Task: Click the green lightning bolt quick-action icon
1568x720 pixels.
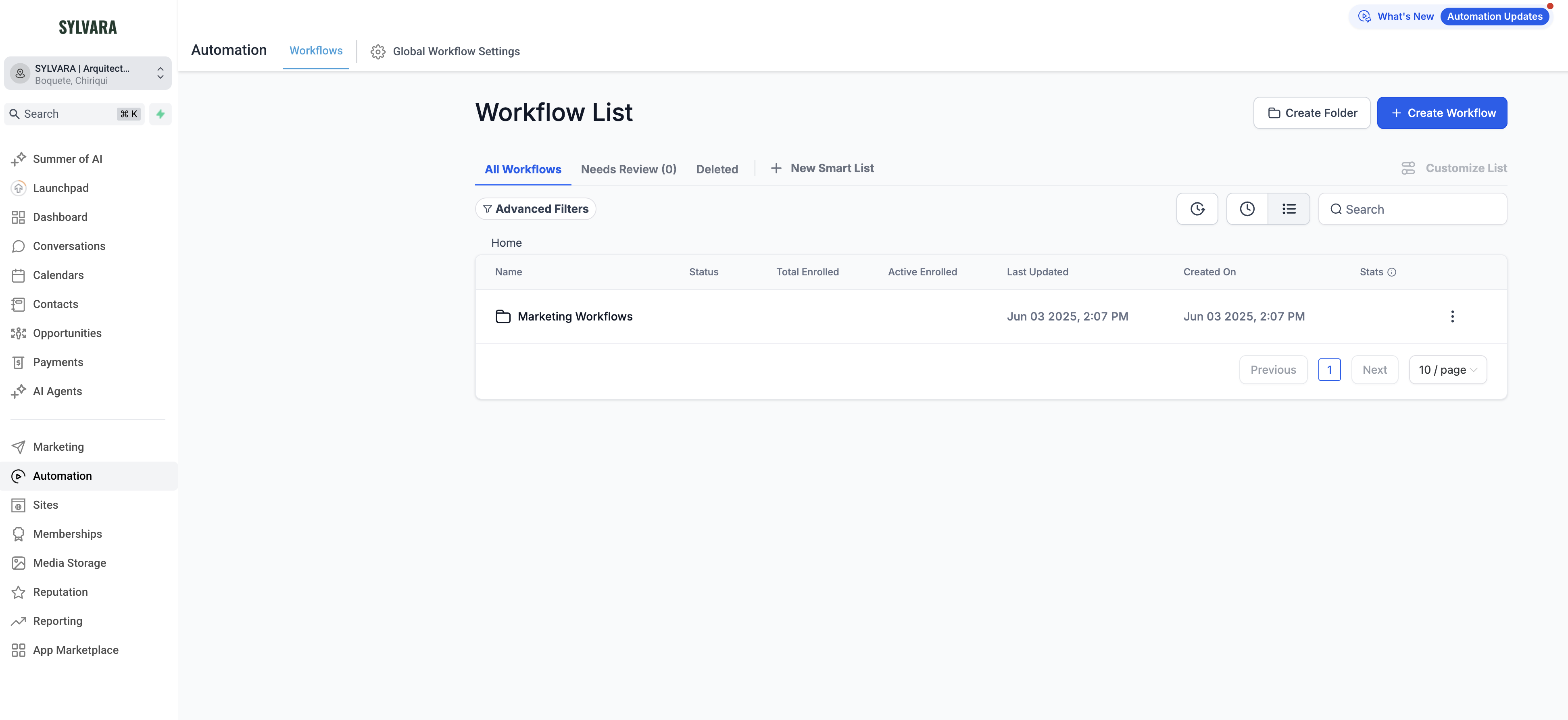Action: (160, 114)
